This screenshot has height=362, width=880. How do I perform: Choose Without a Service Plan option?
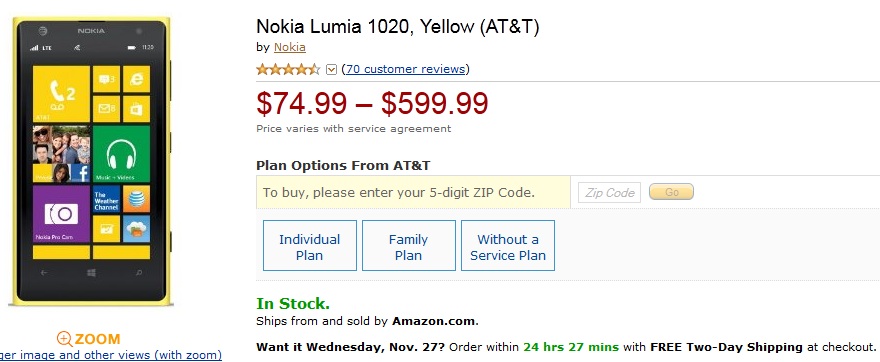coord(508,246)
